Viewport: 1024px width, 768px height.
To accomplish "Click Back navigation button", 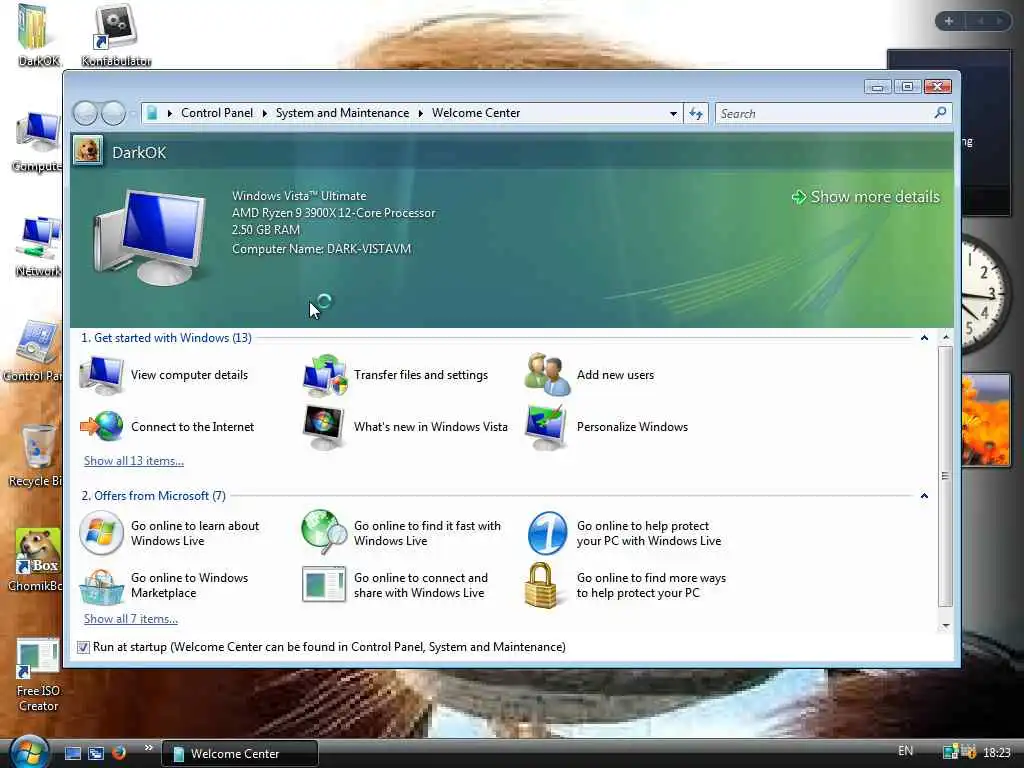I will (x=85, y=113).
